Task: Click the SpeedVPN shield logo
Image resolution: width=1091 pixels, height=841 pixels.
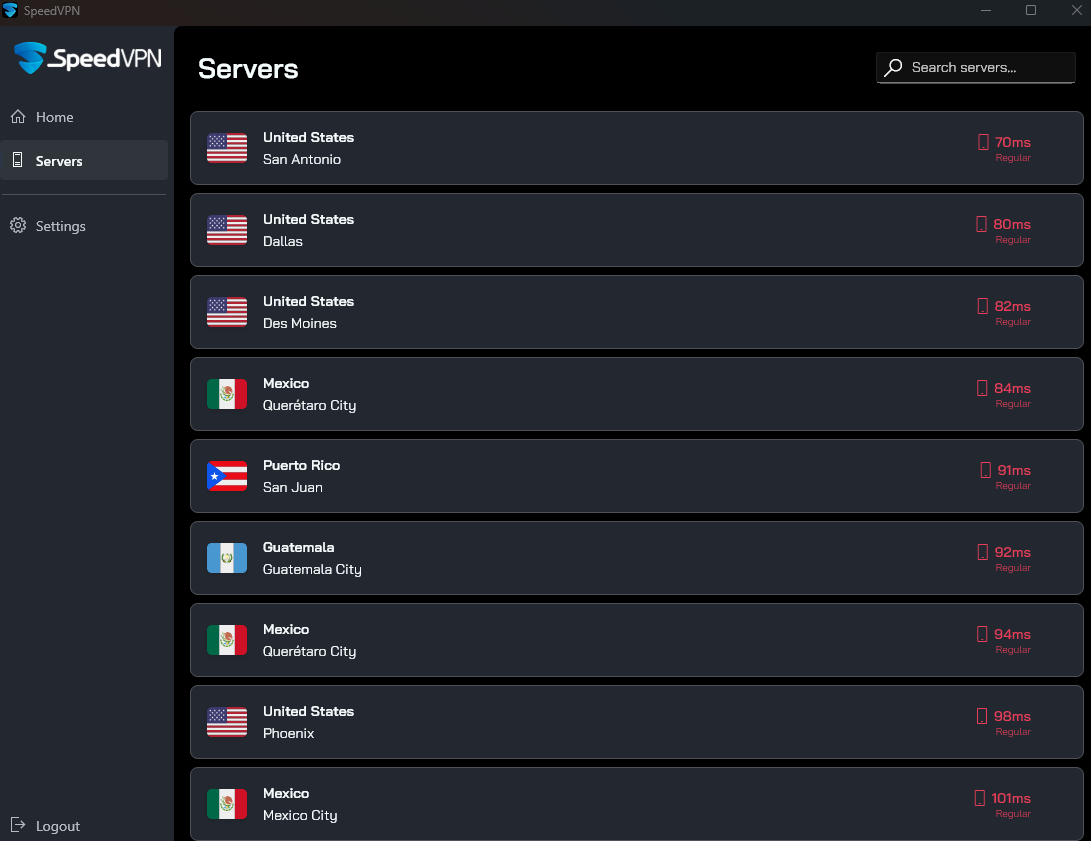Action: (x=30, y=58)
